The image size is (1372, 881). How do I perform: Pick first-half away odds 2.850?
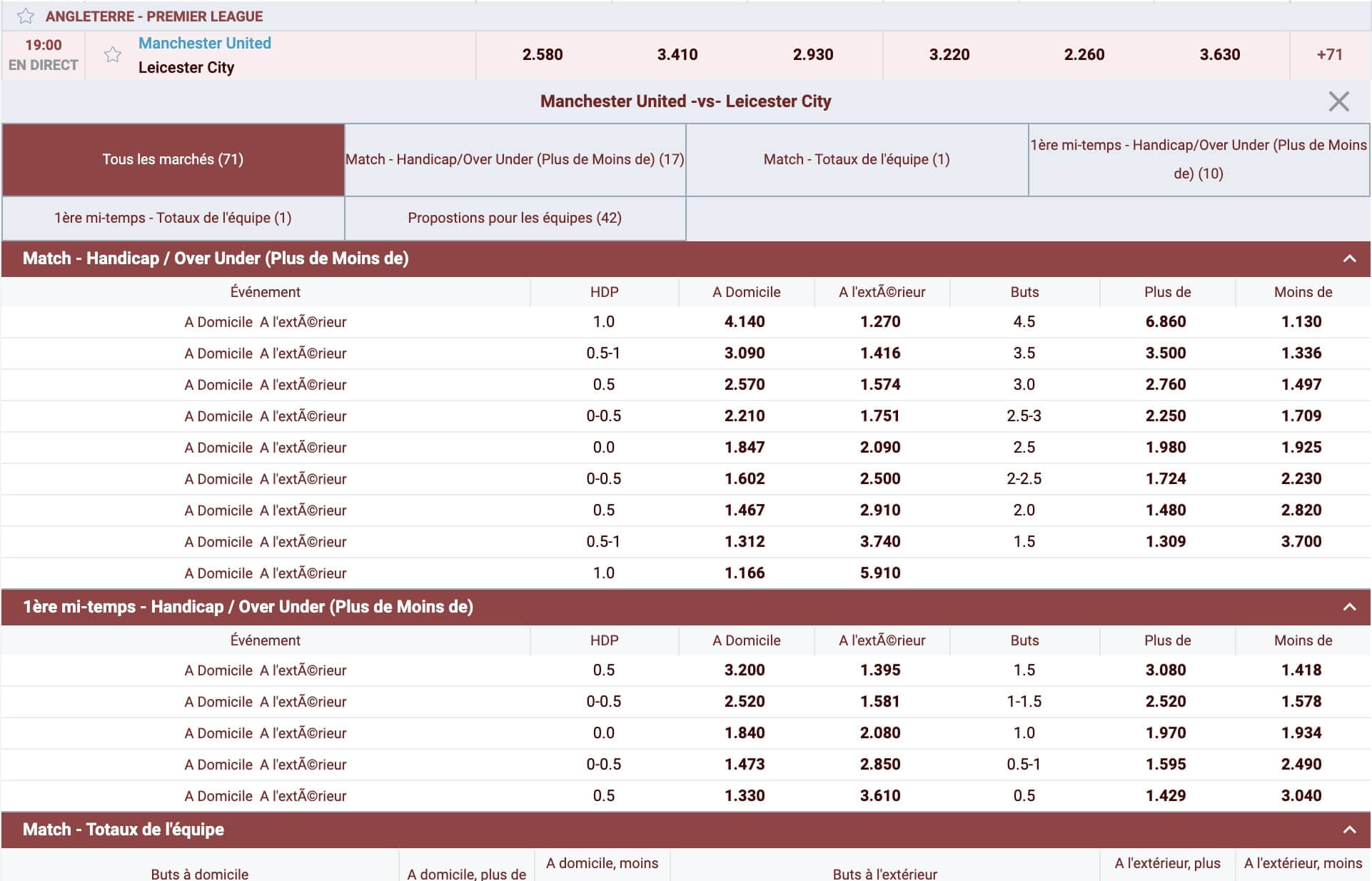880,764
